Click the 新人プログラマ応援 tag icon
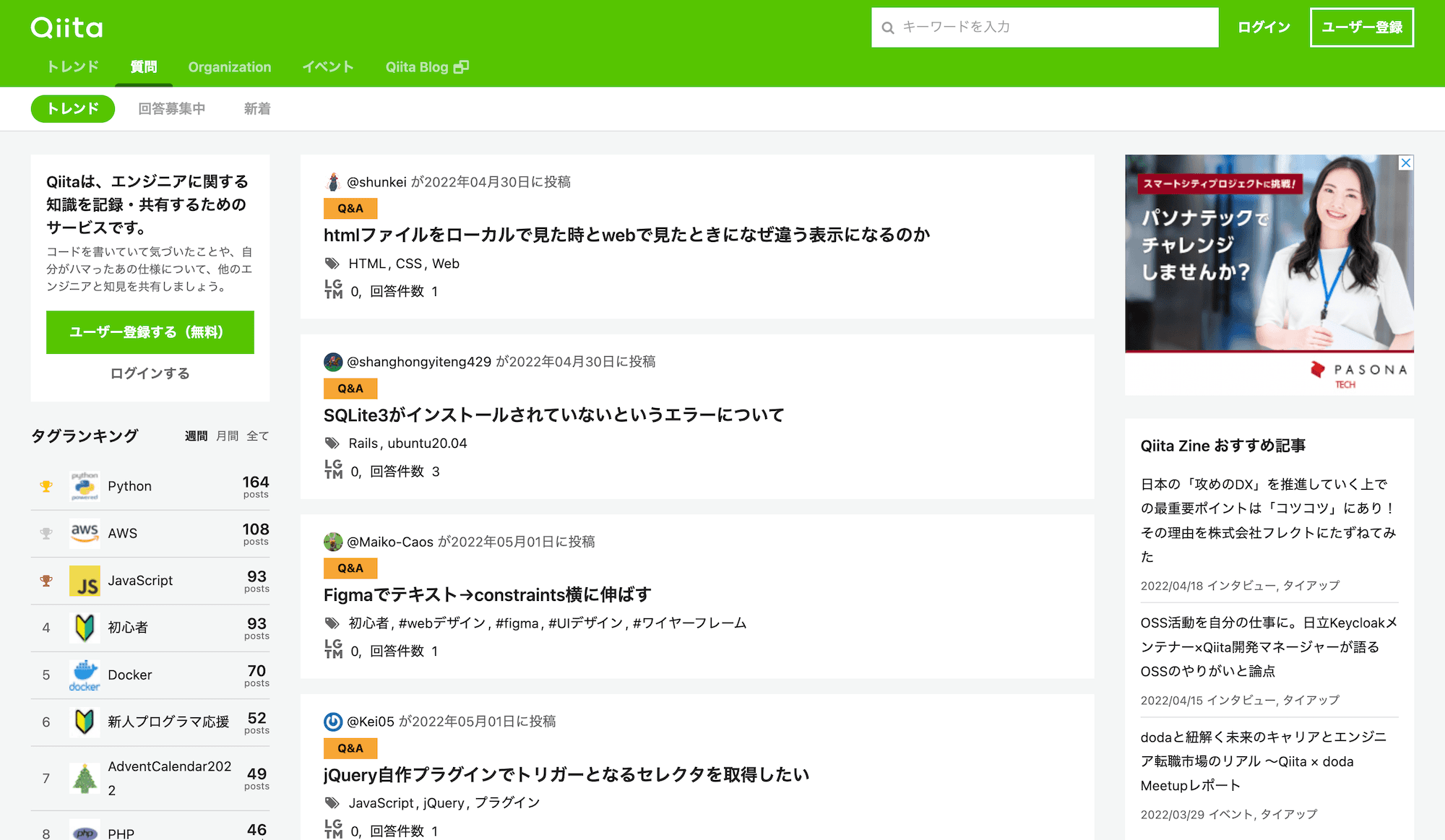 coord(85,722)
